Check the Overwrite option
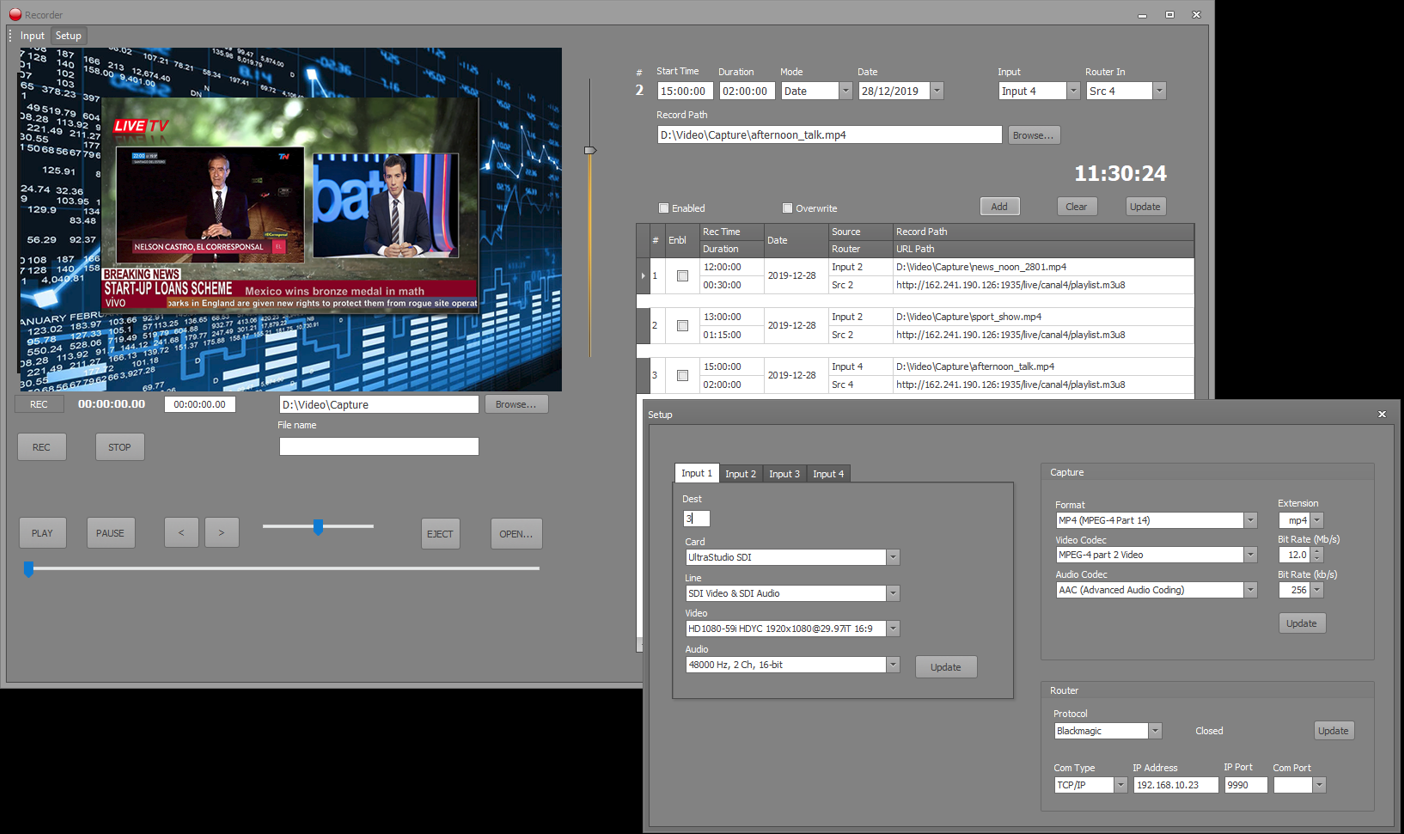Image resolution: width=1404 pixels, height=834 pixels. coord(788,208)
